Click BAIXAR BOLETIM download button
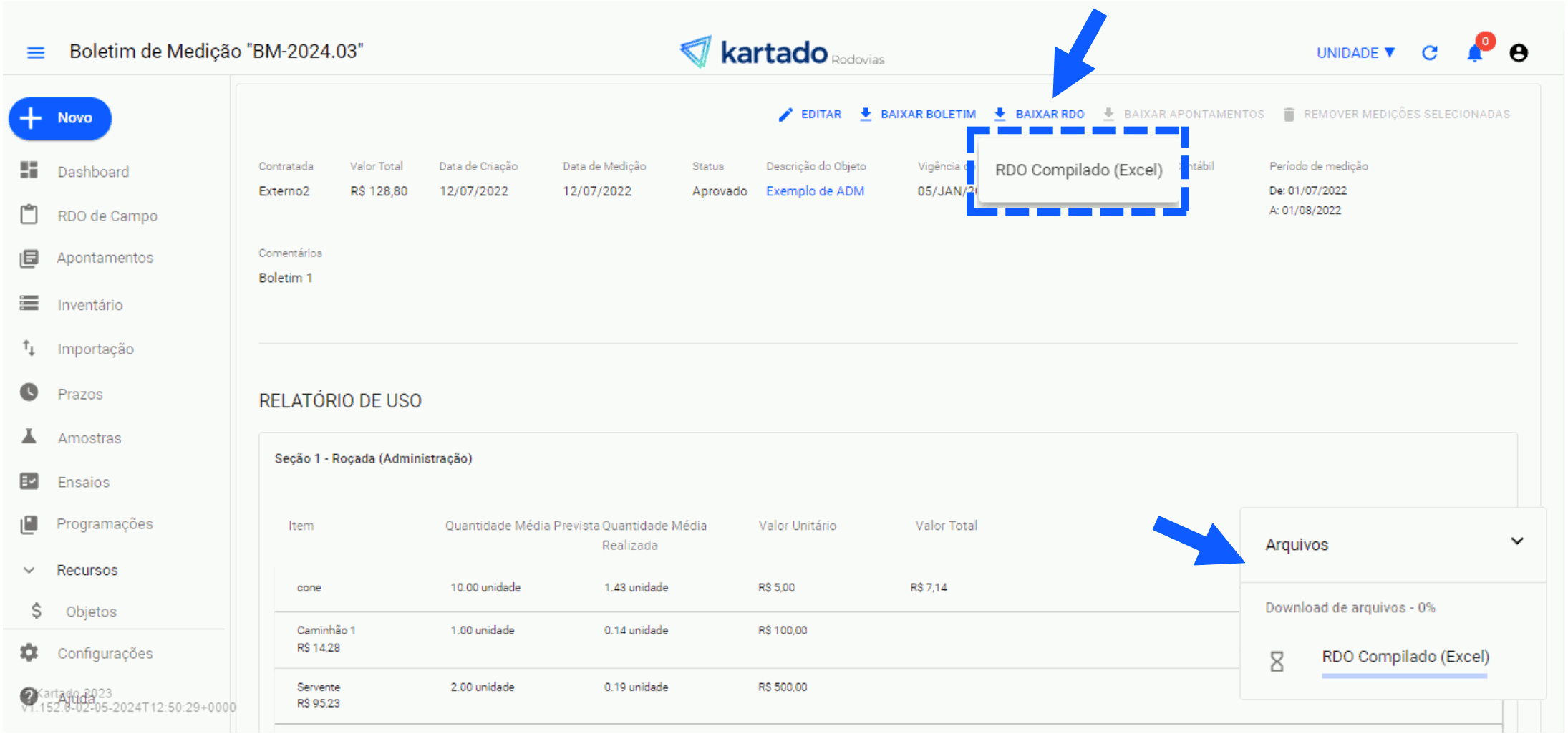The image size is (1568, 734). point(918,115)
